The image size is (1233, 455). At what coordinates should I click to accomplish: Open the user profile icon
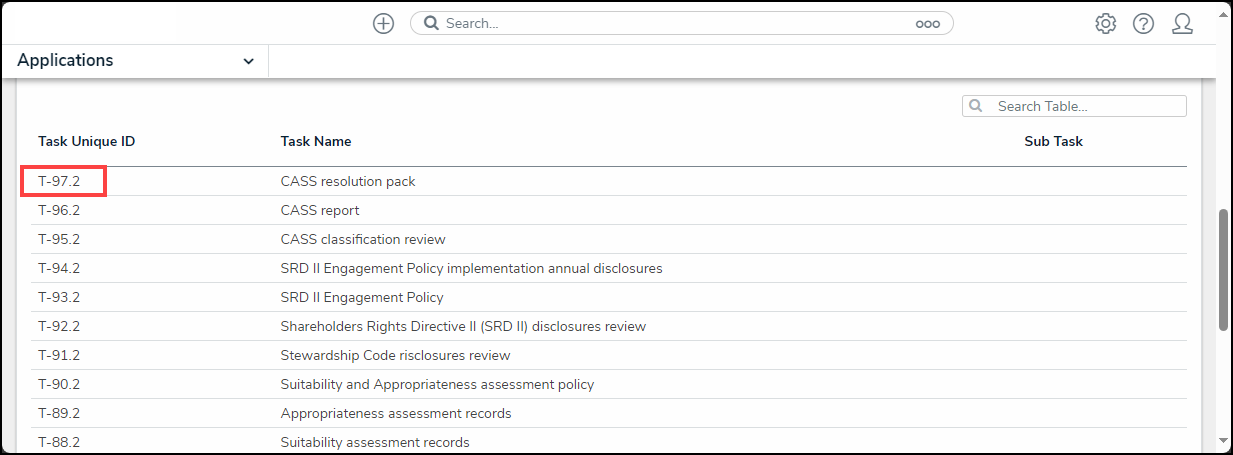pyautogui.click(x=1182, y=23)
